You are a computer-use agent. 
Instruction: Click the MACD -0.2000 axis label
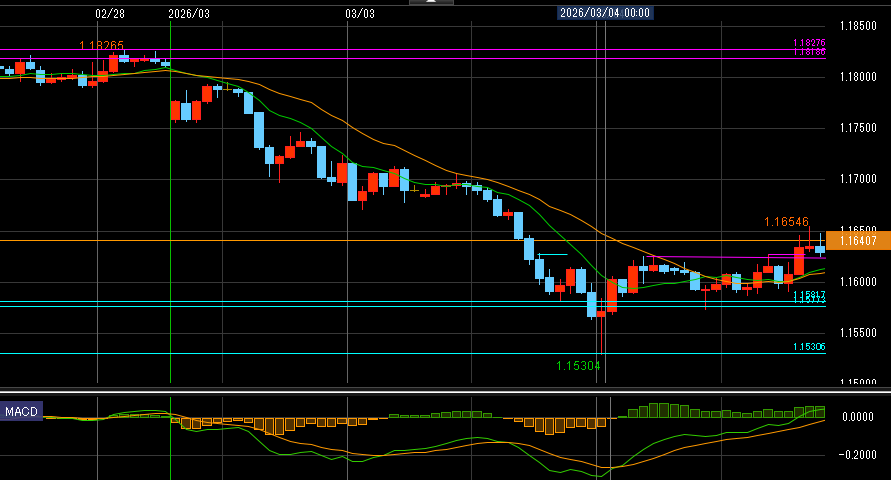point(860,456)
